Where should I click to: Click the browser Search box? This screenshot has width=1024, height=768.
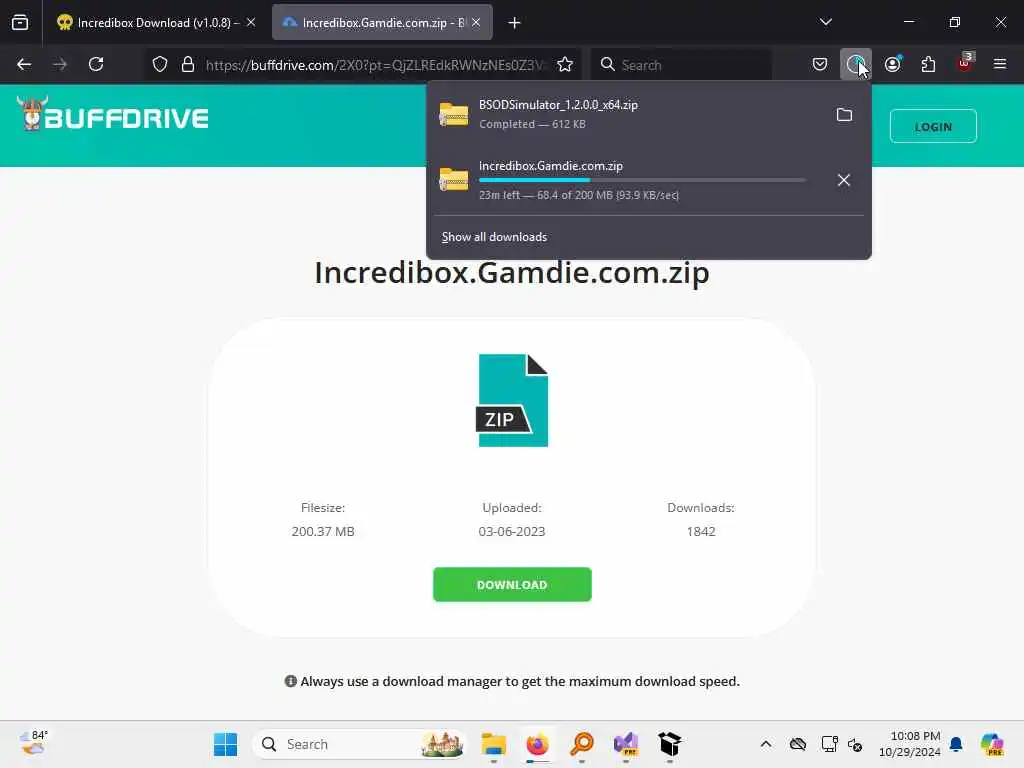(682, 65)
